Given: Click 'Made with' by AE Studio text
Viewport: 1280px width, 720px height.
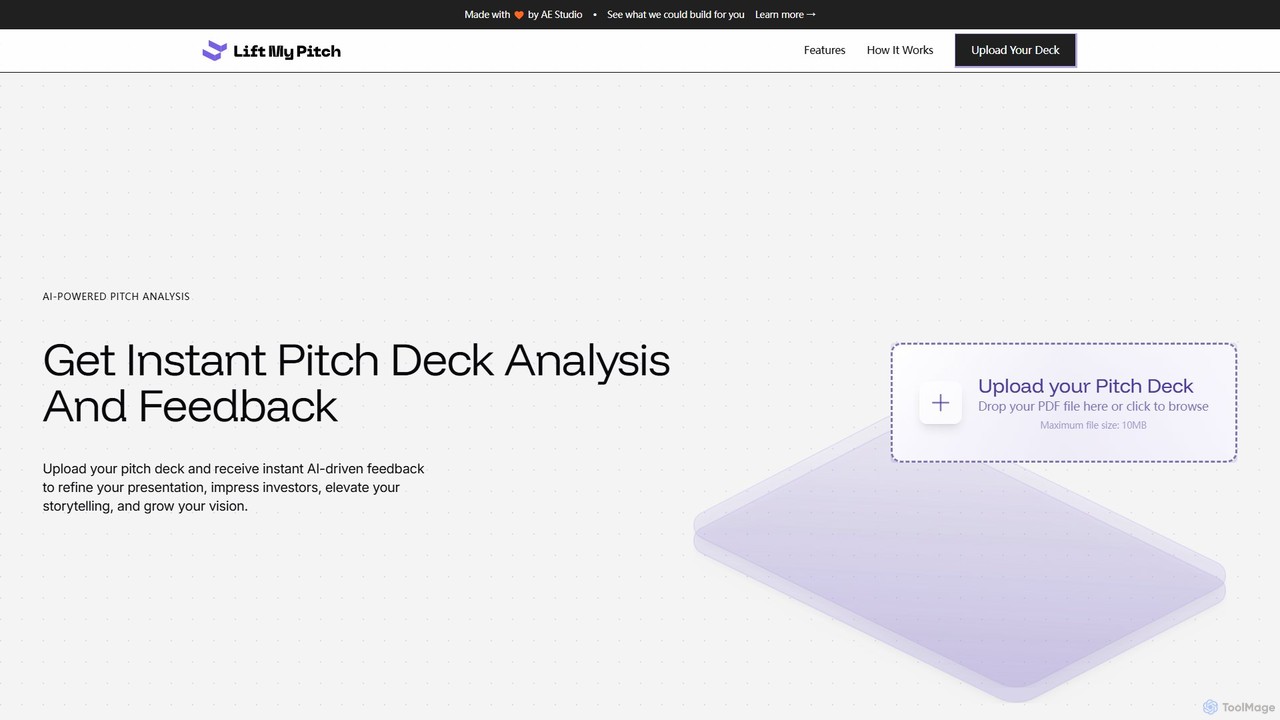Looking at the screenshot, I should [x=523, y=15].
